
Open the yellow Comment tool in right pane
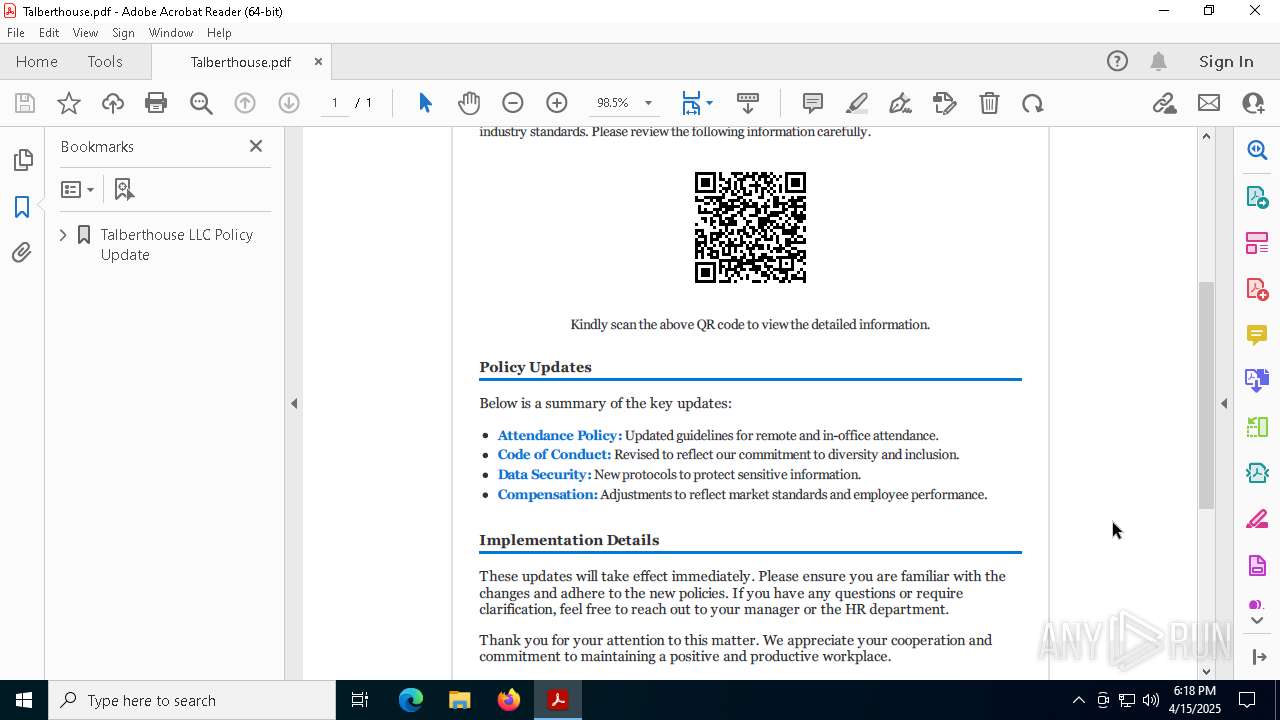(x=1257, y=335)
